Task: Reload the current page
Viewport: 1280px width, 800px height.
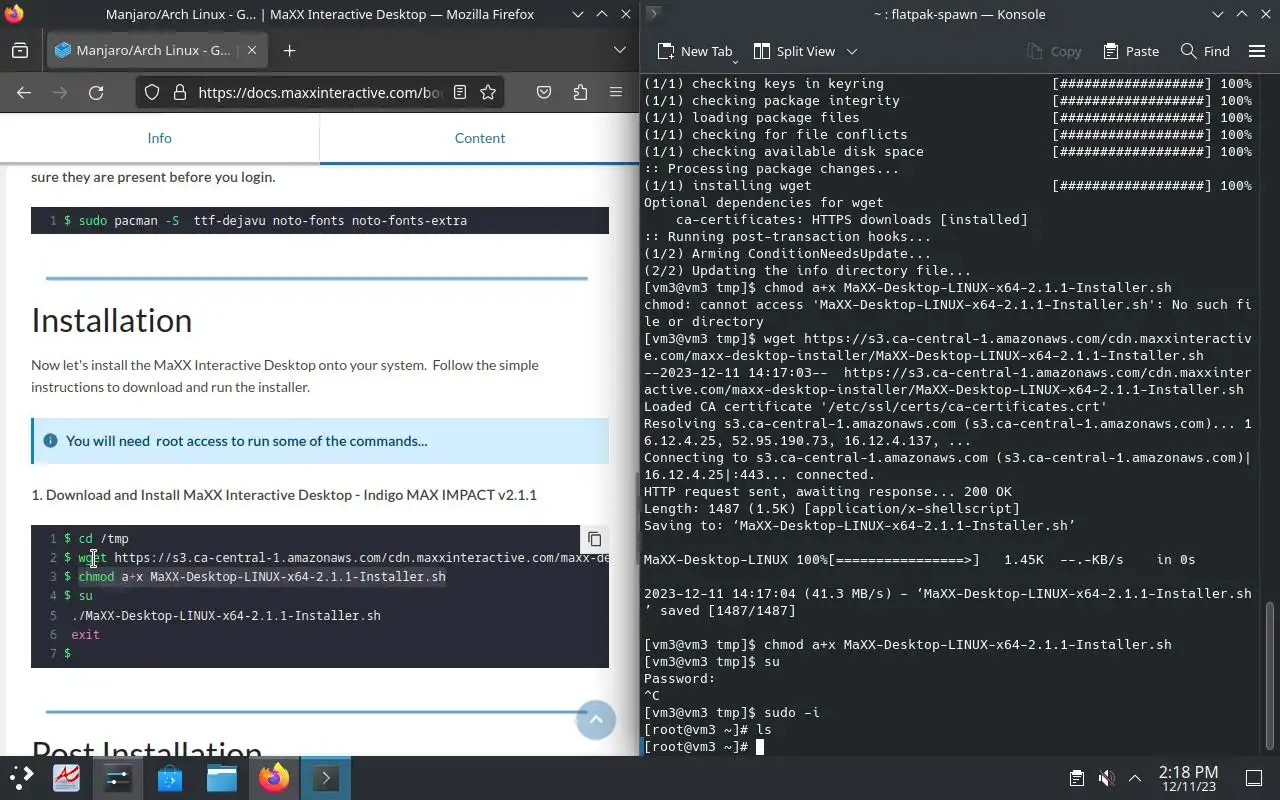Action: click(x=96, y=92)
